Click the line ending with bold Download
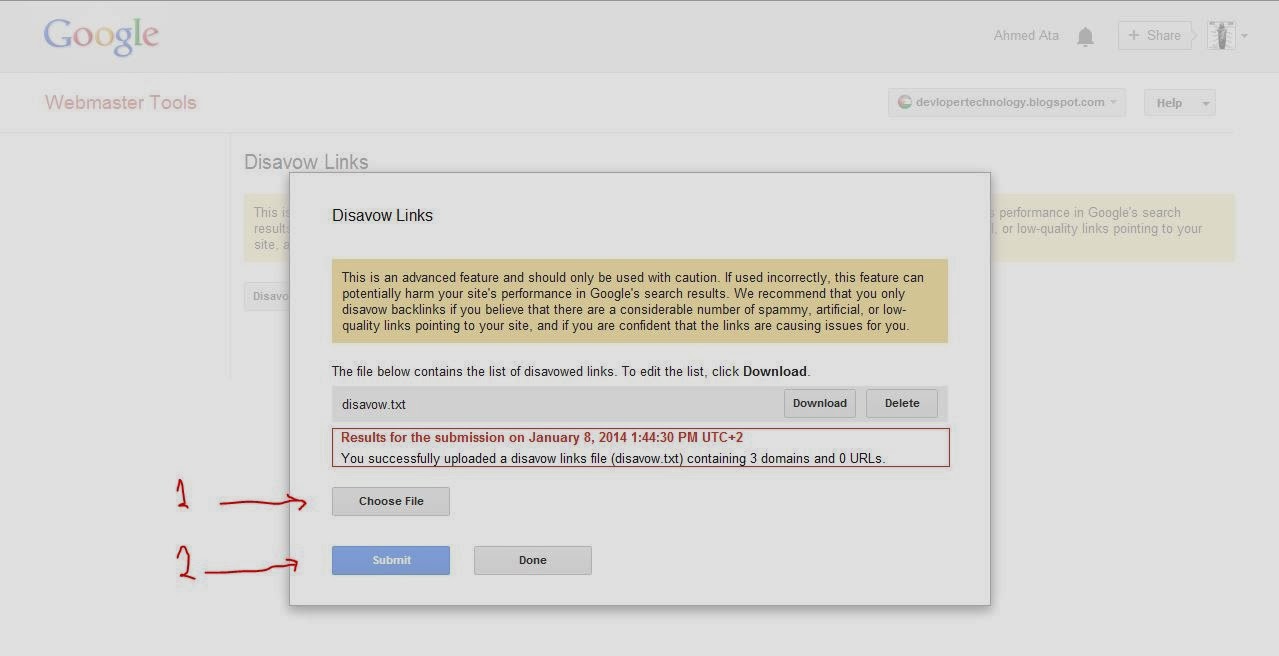This screenshot has height=656, width=1279. (571, 371)
